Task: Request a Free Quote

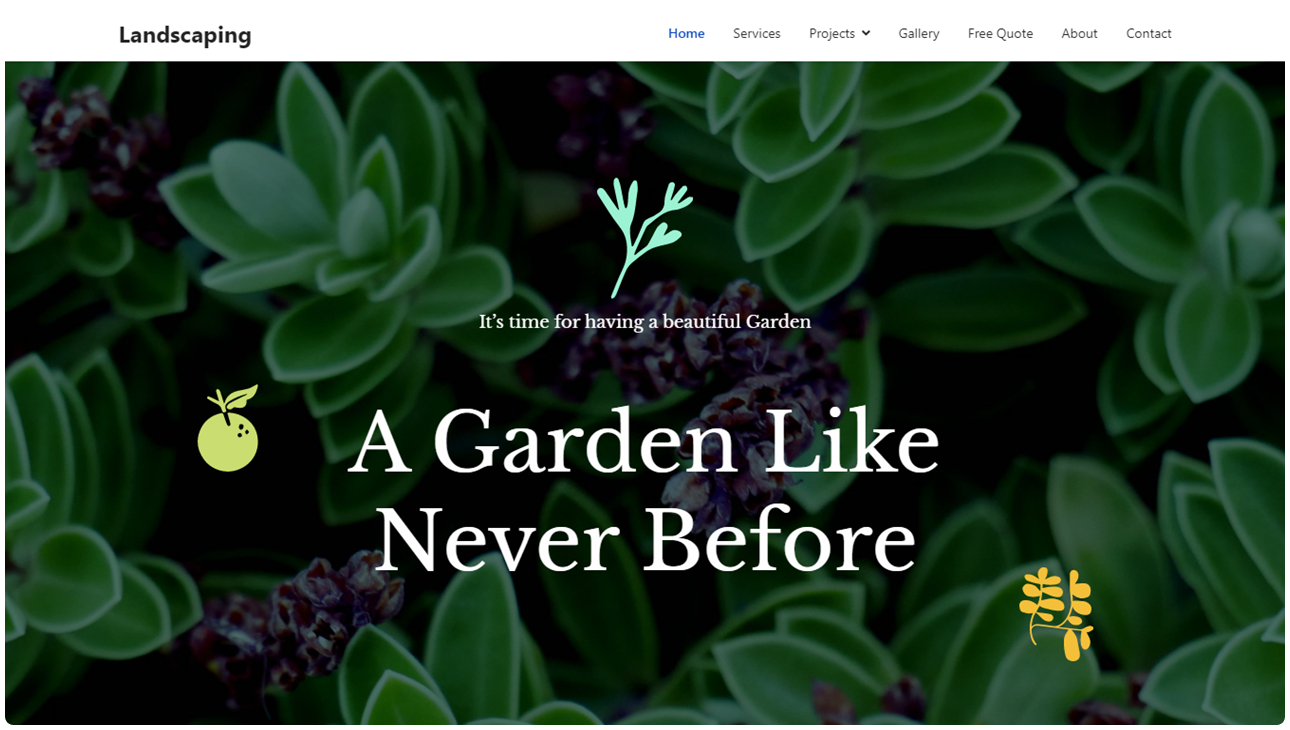Action: coord(1000,33)
